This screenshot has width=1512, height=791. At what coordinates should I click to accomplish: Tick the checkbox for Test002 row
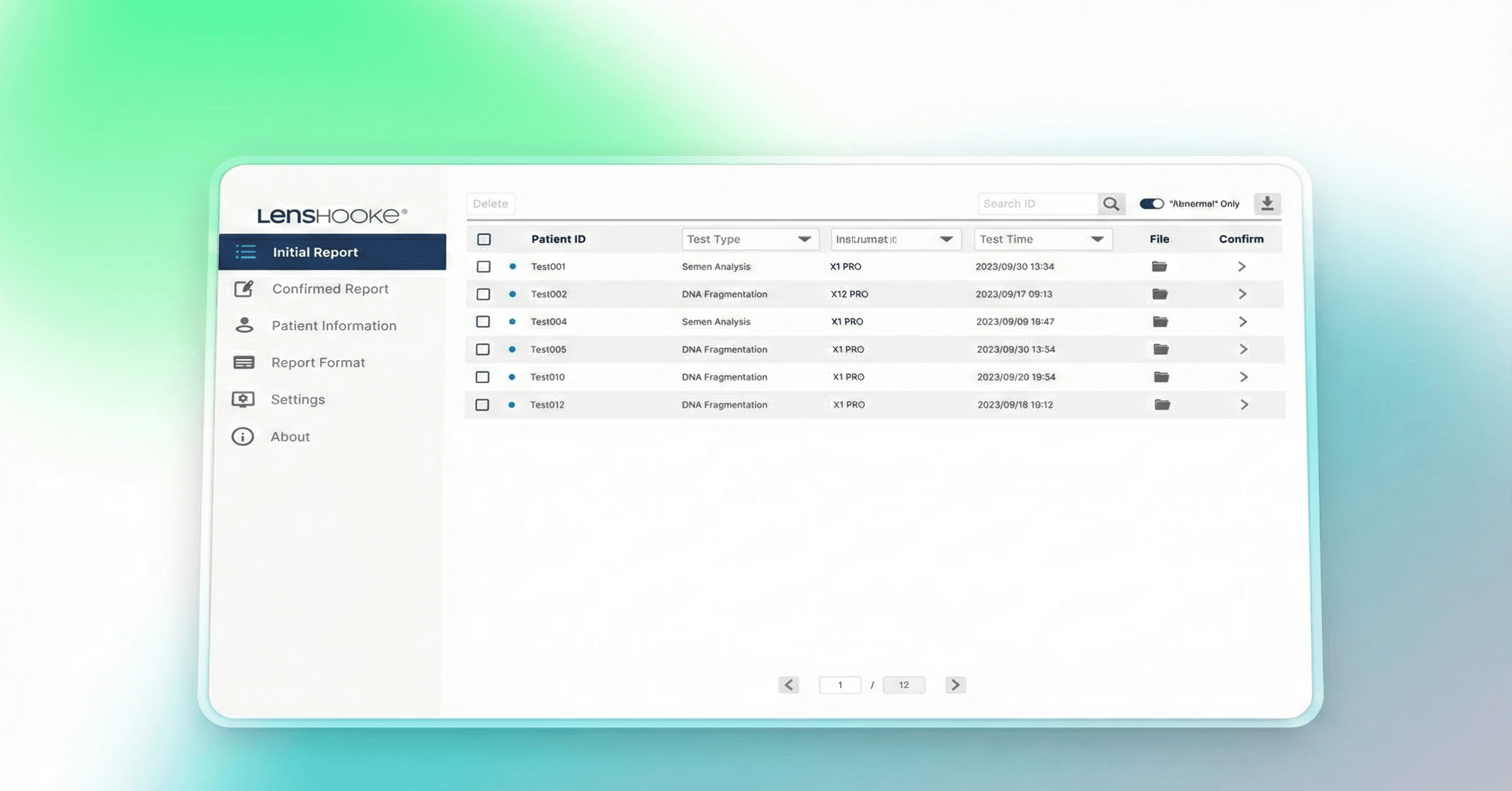tap(483, 294)
